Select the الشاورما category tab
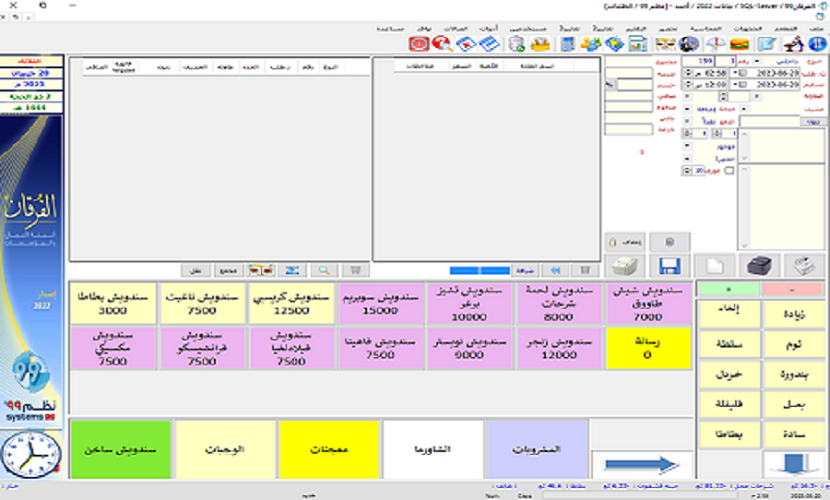The height and width of the screenshot is (500, 830). coord(431,450)
